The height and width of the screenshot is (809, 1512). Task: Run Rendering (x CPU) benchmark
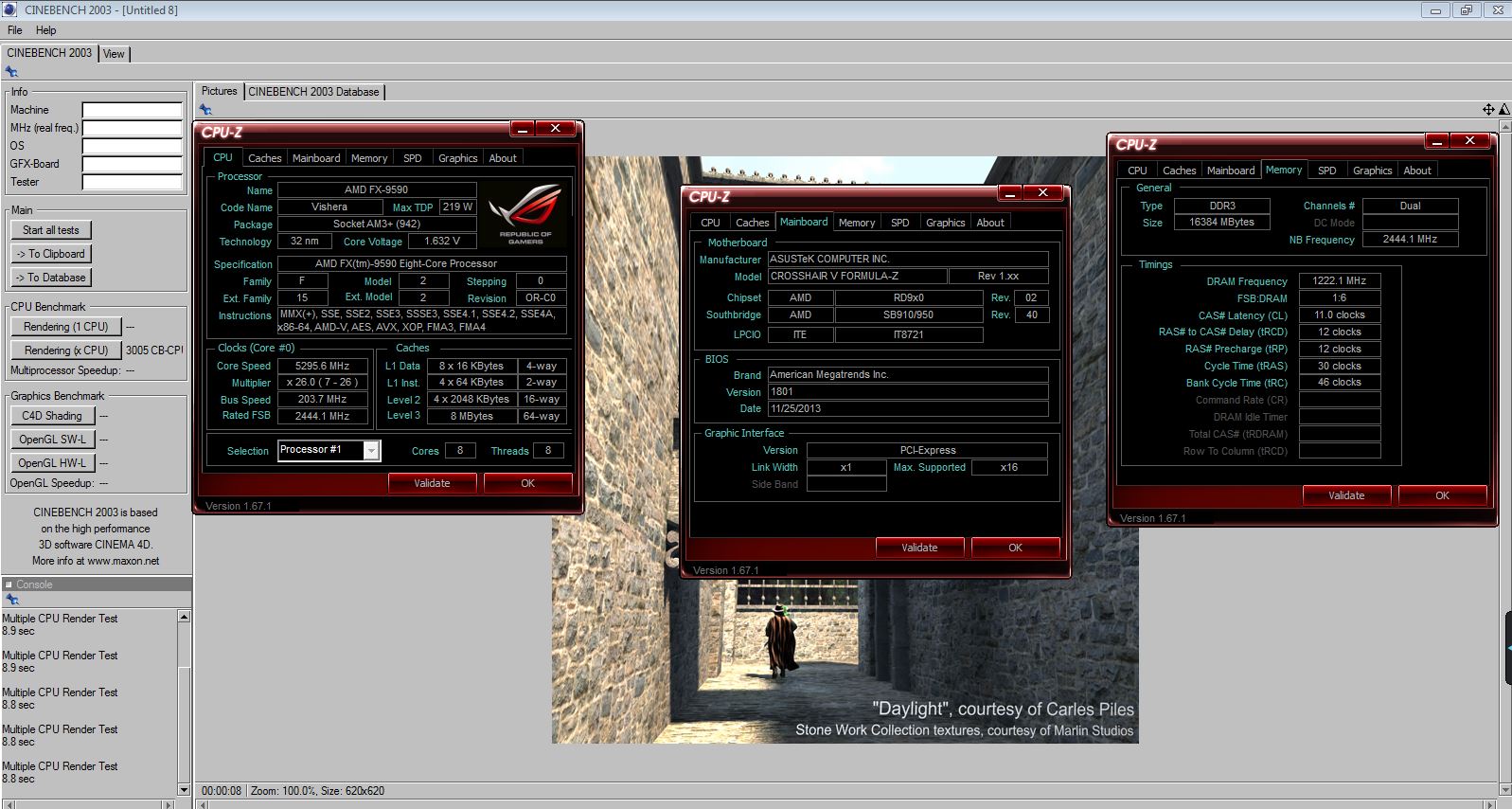pos(66,351)
